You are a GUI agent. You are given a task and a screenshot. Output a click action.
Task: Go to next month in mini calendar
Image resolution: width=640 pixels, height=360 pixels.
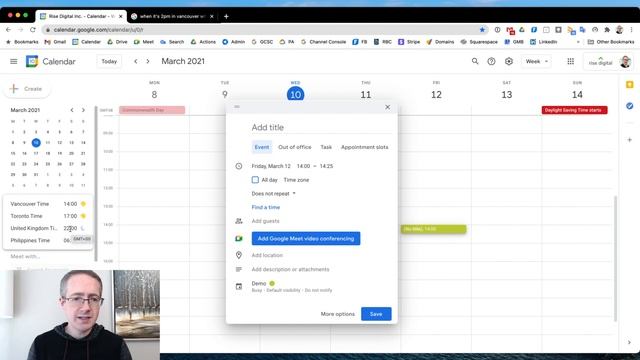(x=83, y=110)
